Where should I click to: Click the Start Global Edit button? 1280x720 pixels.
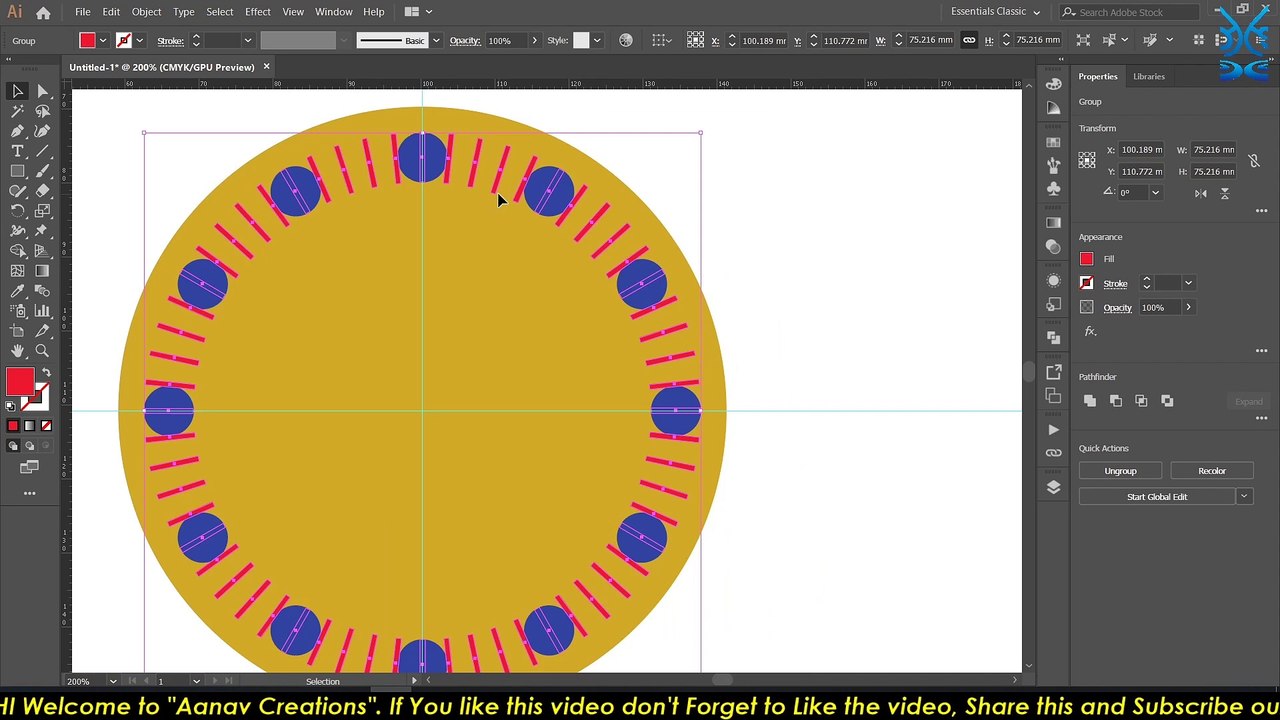[x=1157, y=497]
